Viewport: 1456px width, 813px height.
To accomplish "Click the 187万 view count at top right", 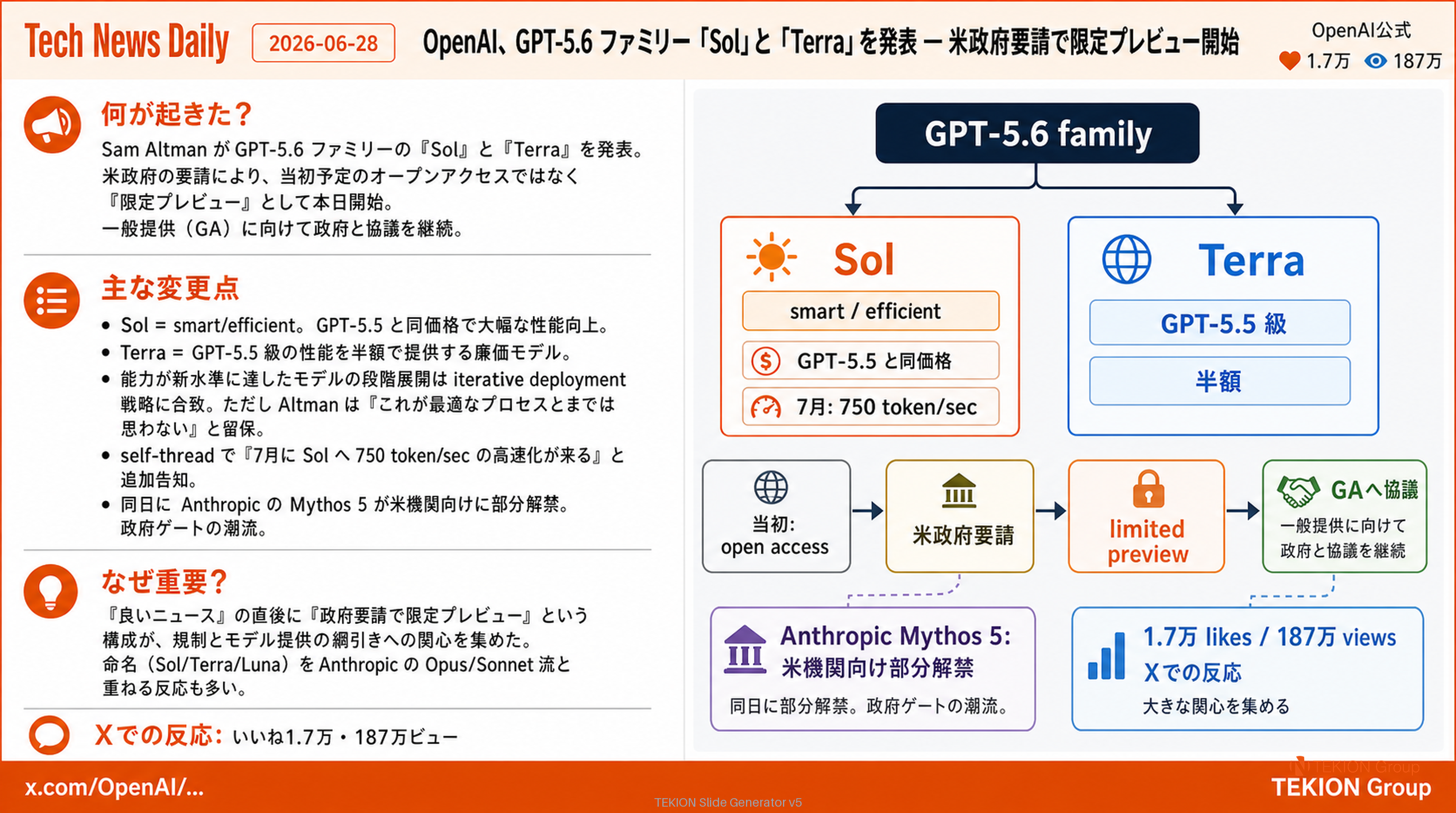I will pos(1417,60).
